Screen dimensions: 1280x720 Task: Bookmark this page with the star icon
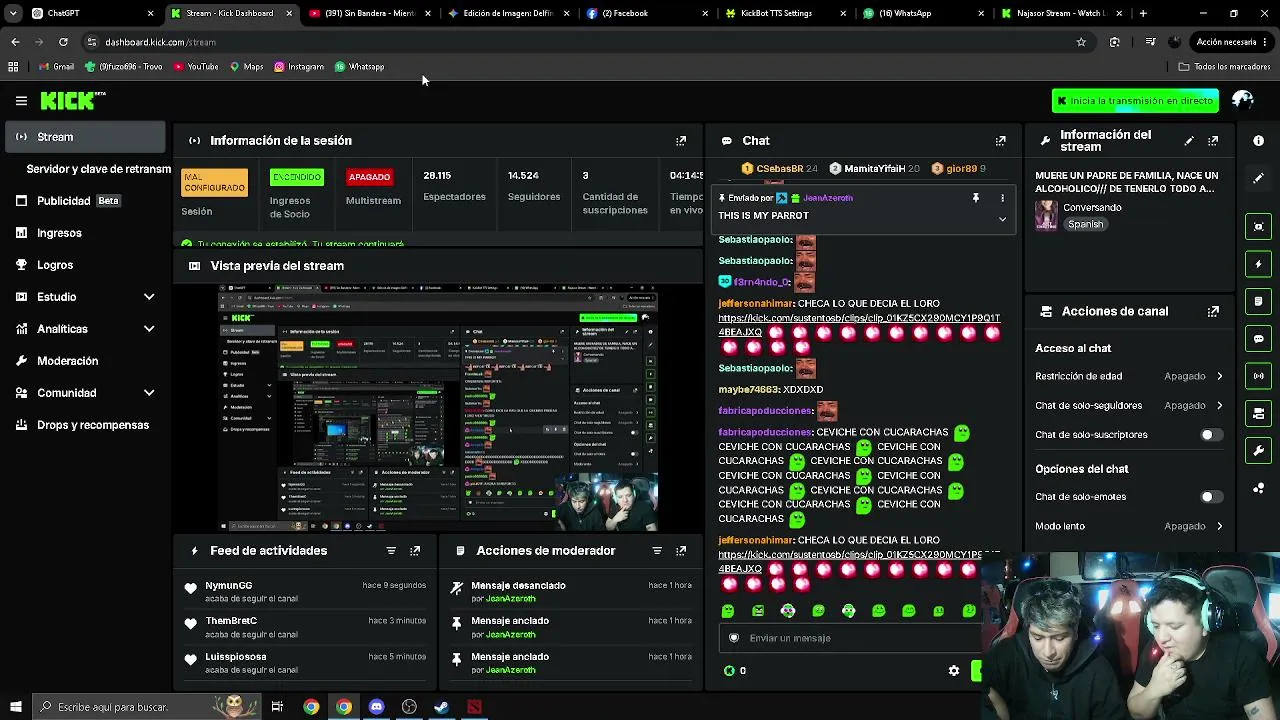pyautogui.click(x=1081, y=42)
